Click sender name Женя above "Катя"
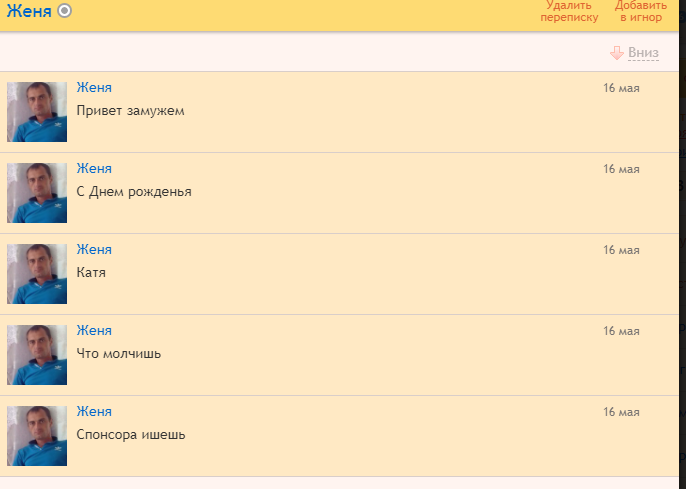Image resolution: width=686 pixels, height=489 pixels. 94,249
